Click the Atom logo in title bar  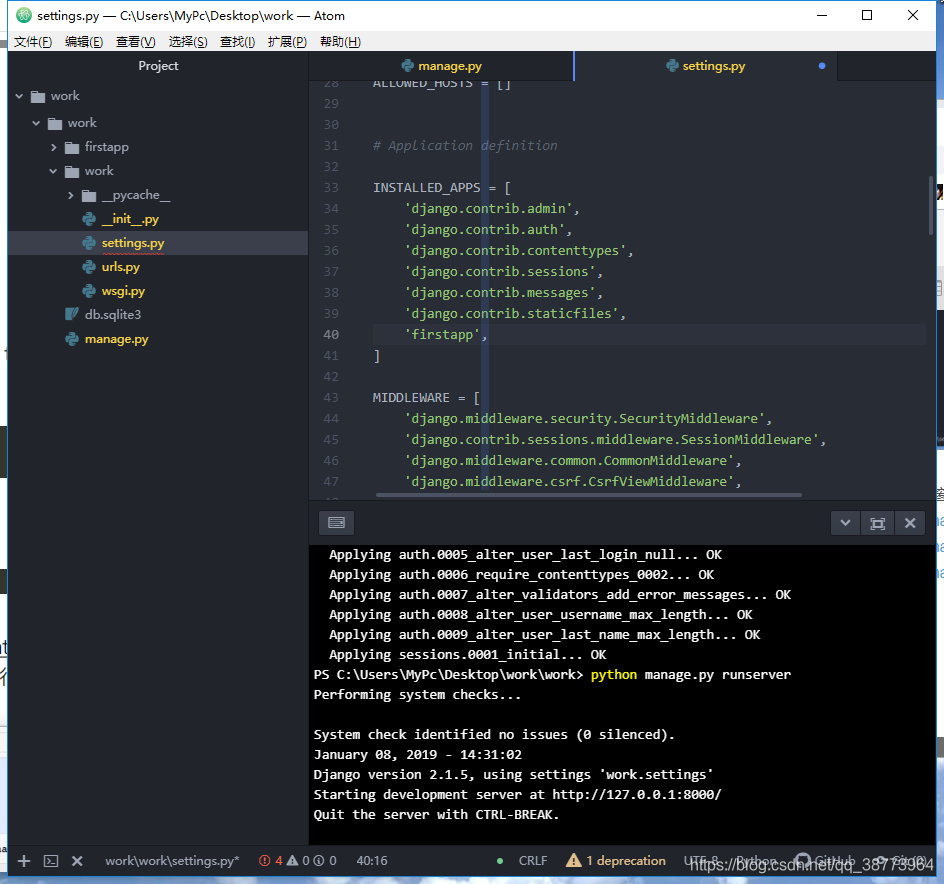tap(23, 16)
